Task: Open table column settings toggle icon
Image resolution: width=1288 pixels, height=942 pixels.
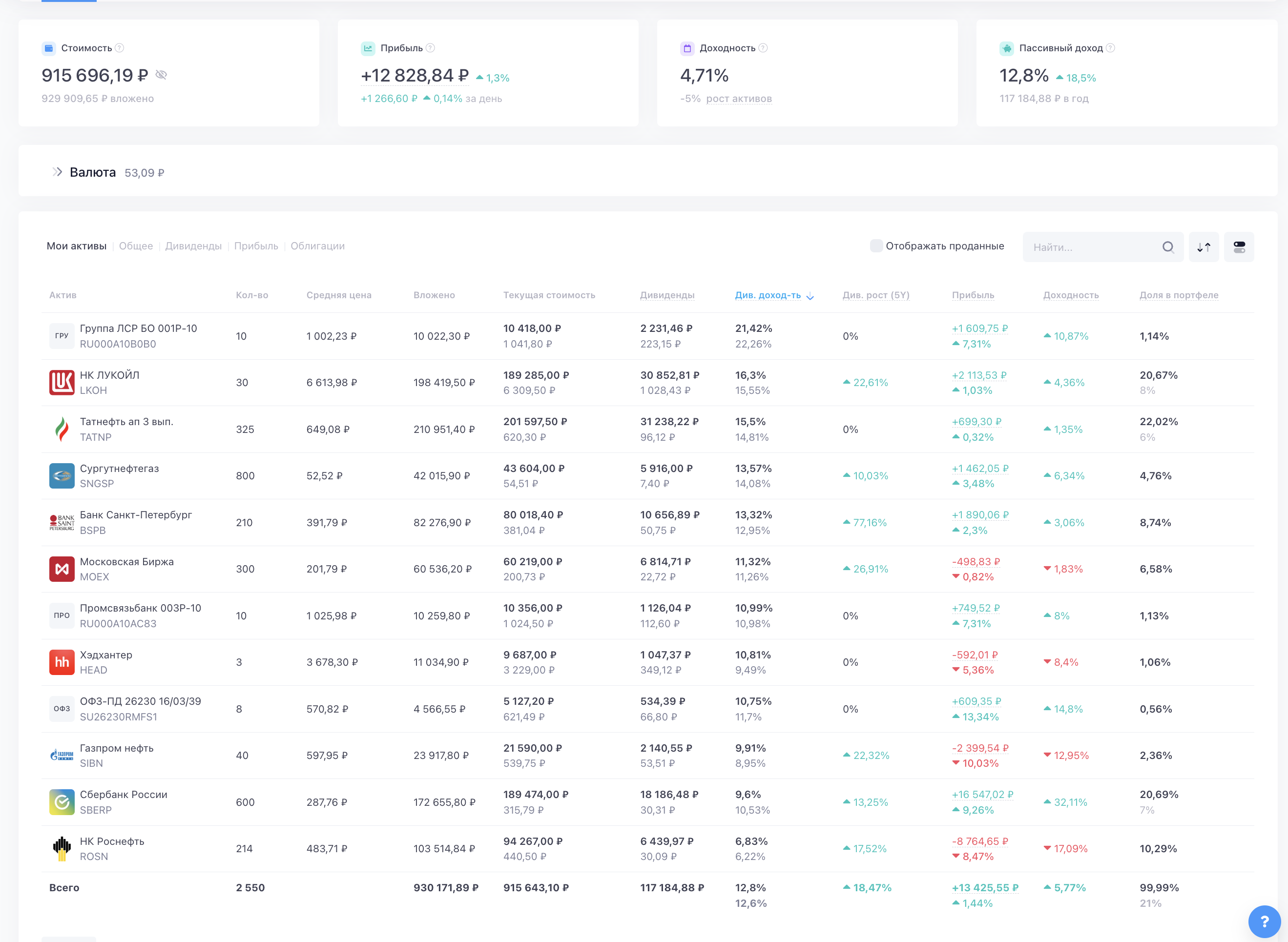Action: pyautogui.click(x=1239, y=247)
